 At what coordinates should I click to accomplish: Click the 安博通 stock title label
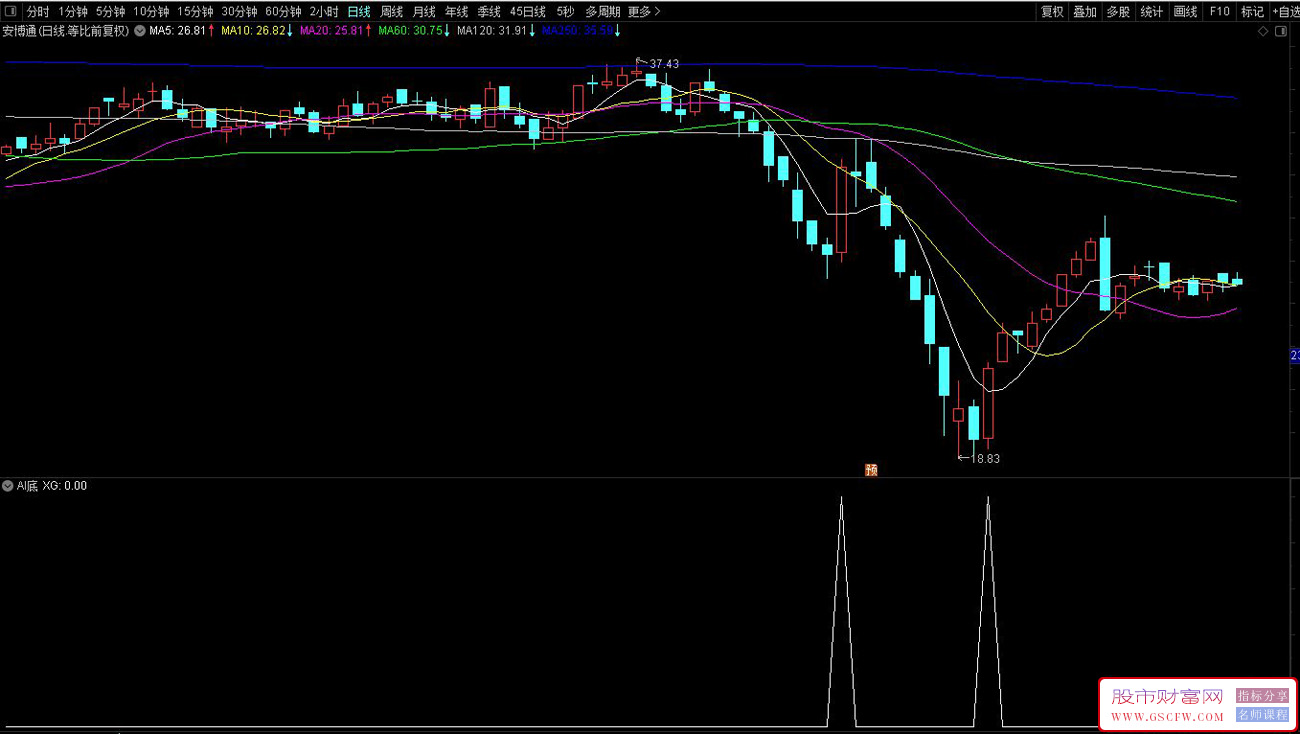(66, 31)
